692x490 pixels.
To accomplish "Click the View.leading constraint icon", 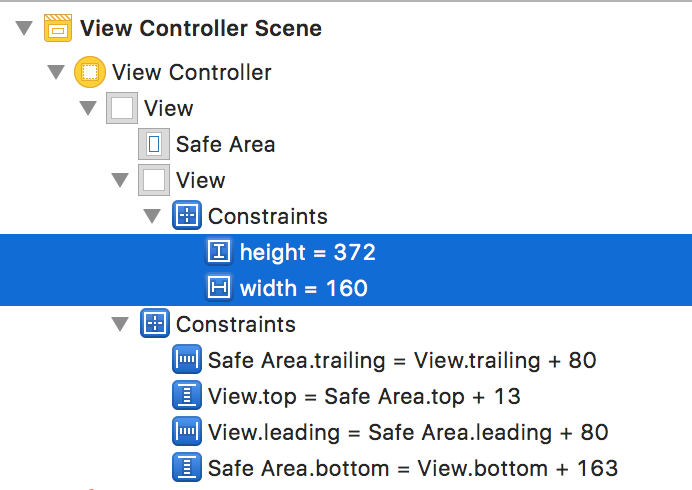I will pos(187,432).
